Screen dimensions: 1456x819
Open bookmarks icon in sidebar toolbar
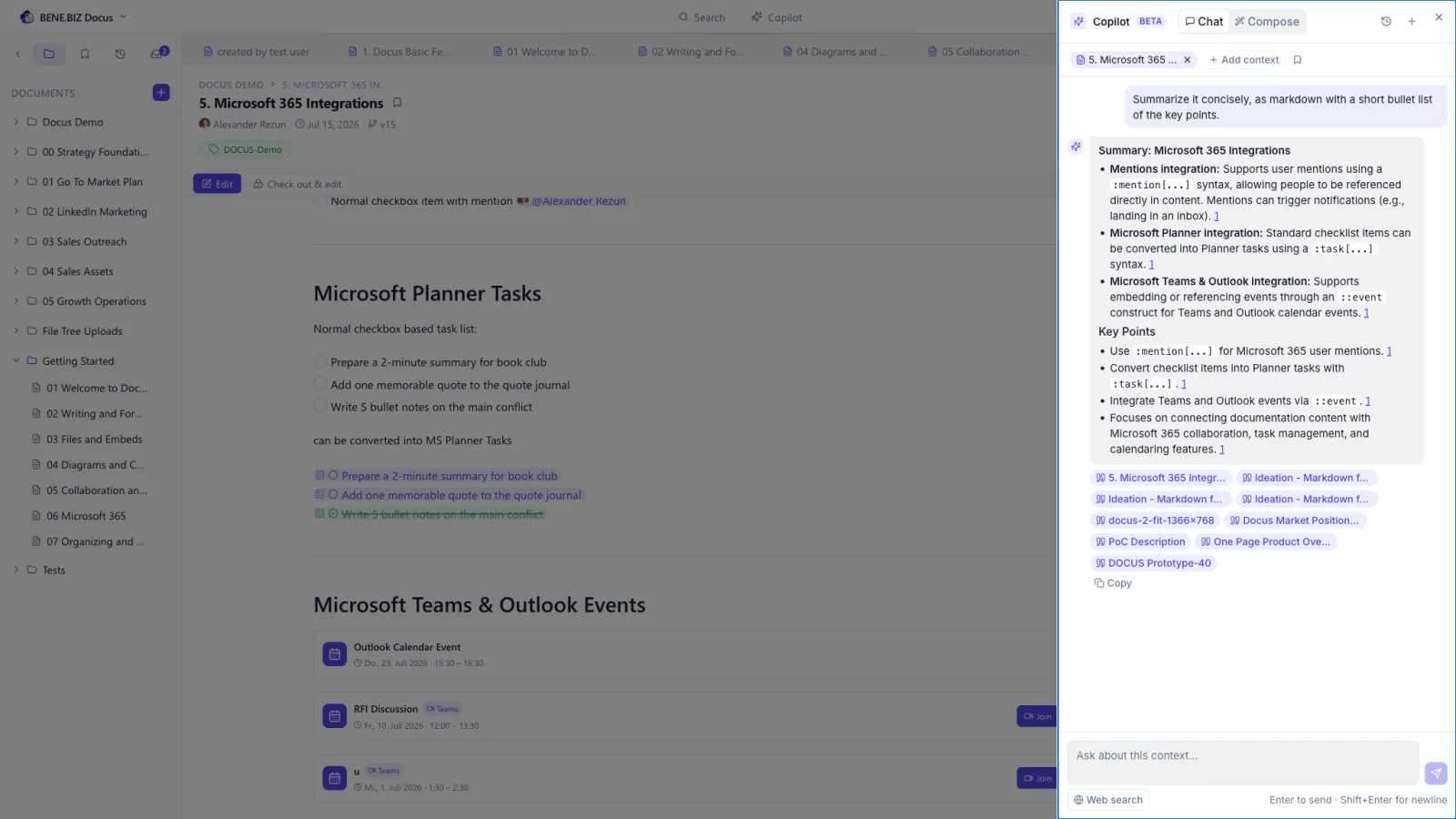tap(85, 54)
